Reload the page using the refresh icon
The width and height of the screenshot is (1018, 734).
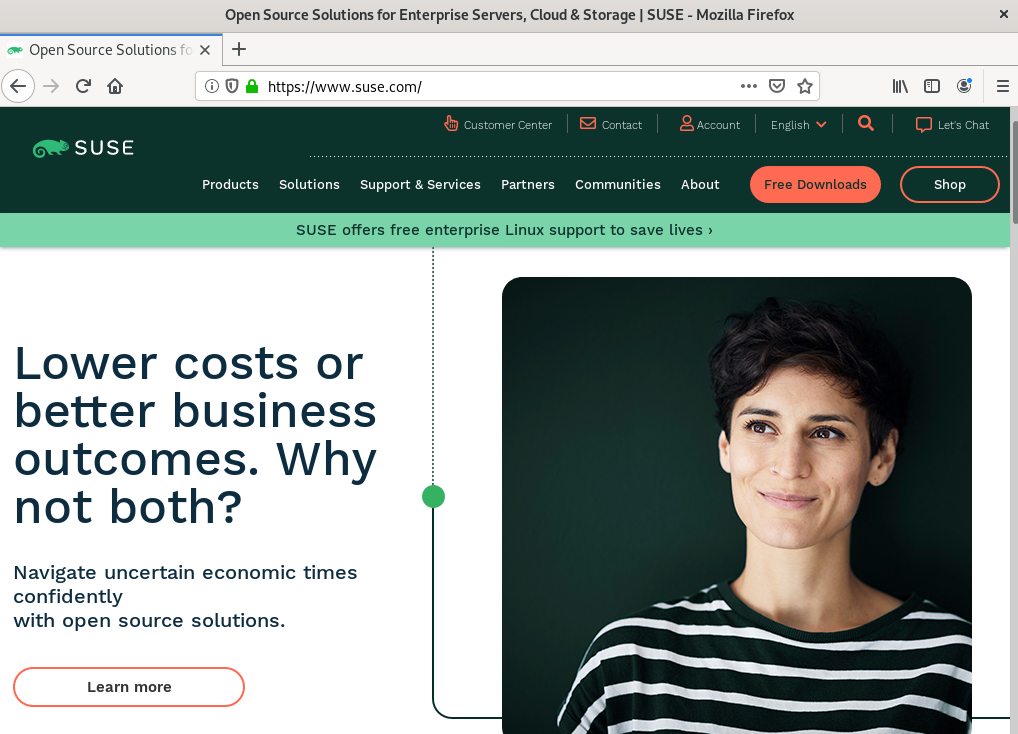coord(83,86)
